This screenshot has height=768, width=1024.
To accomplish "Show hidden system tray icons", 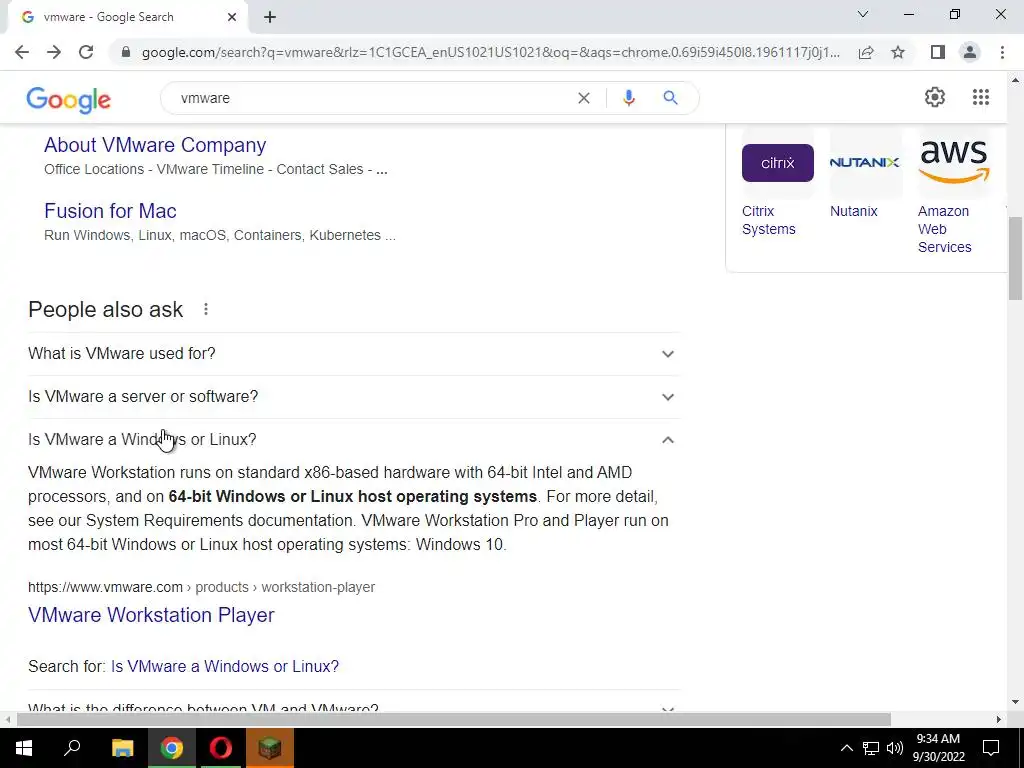I will (846, 748).
